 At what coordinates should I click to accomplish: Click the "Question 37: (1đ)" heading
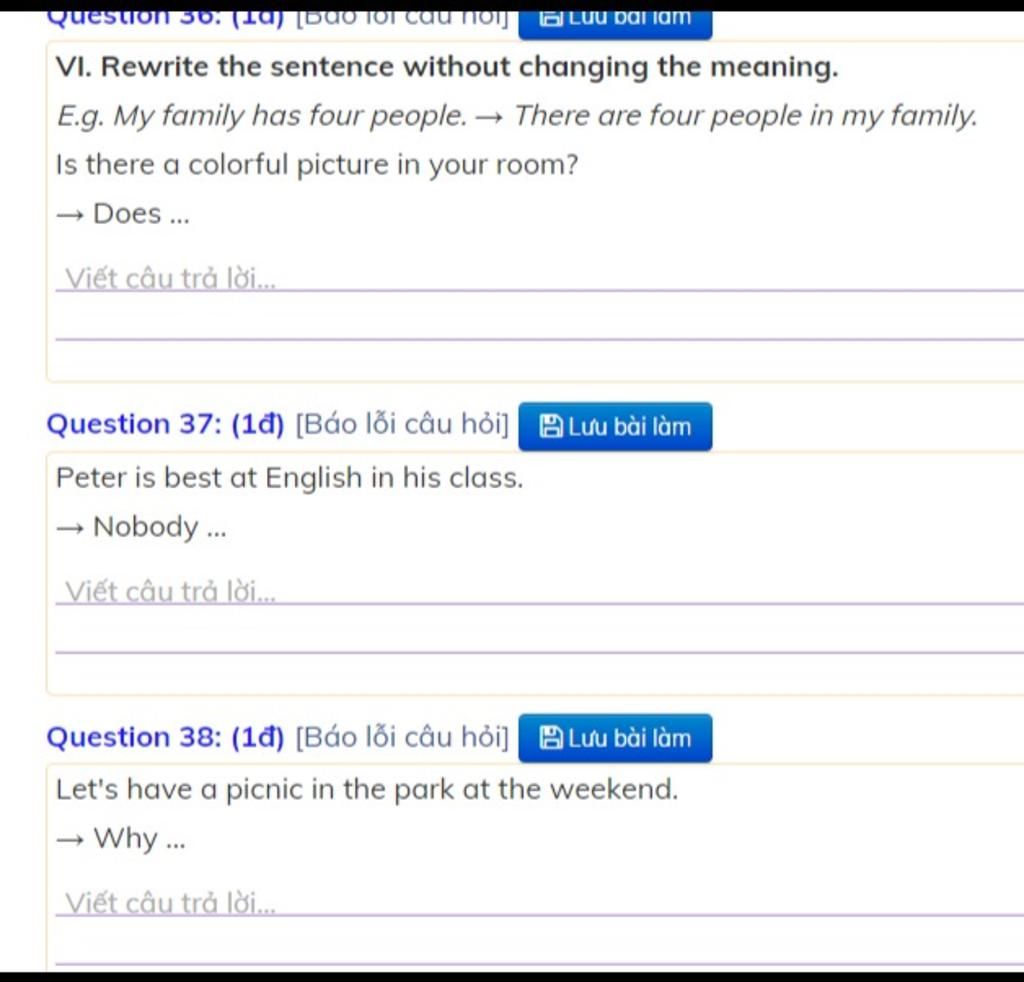click(x=166, y=425)
